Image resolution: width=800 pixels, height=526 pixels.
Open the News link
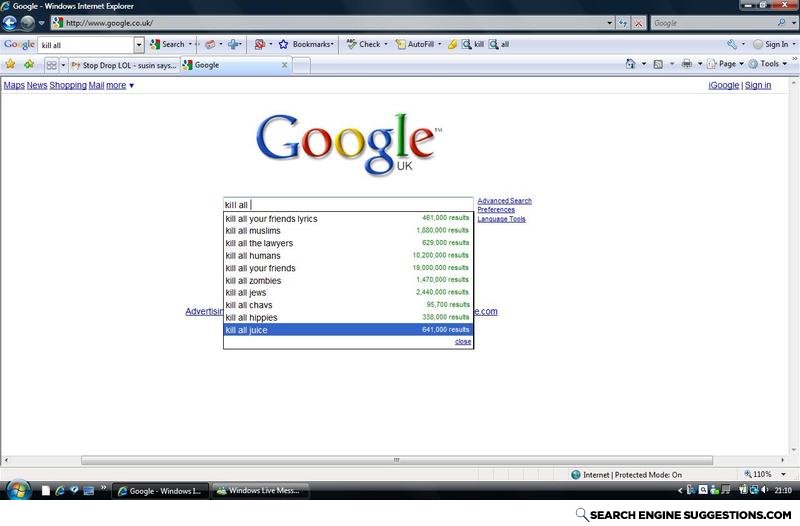37,85
